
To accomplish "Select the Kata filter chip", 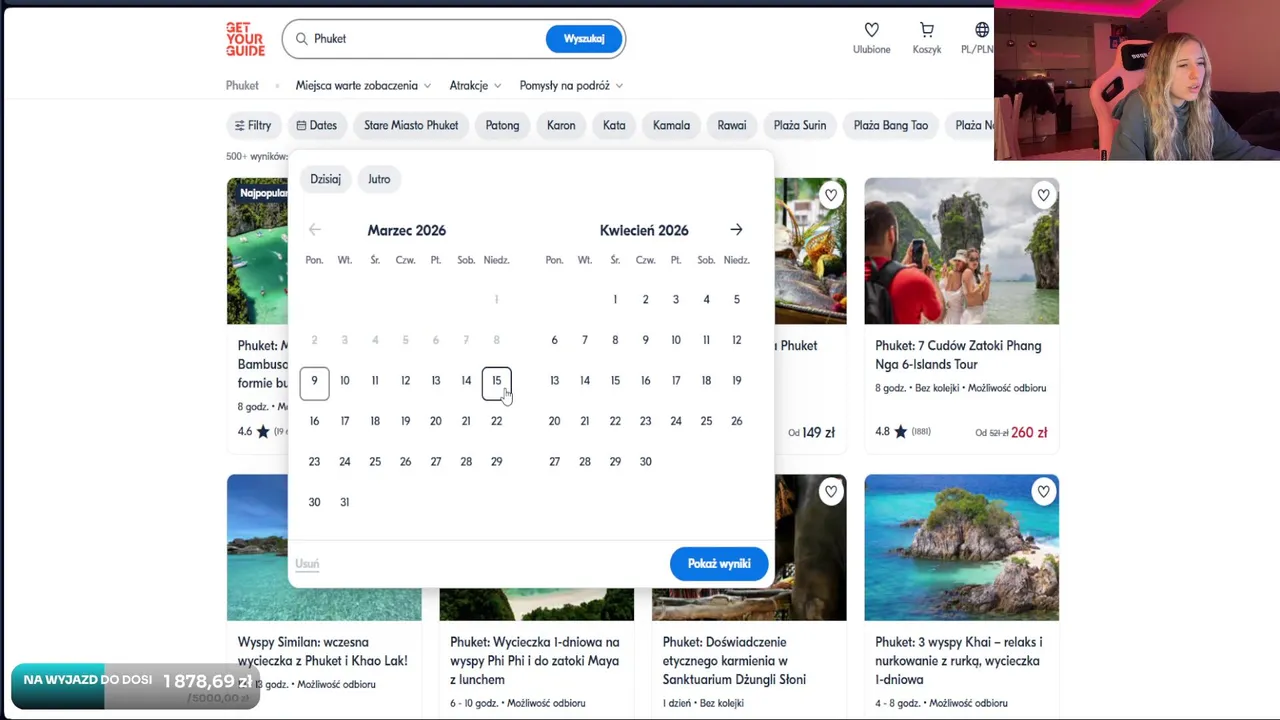I will (614, 125).
